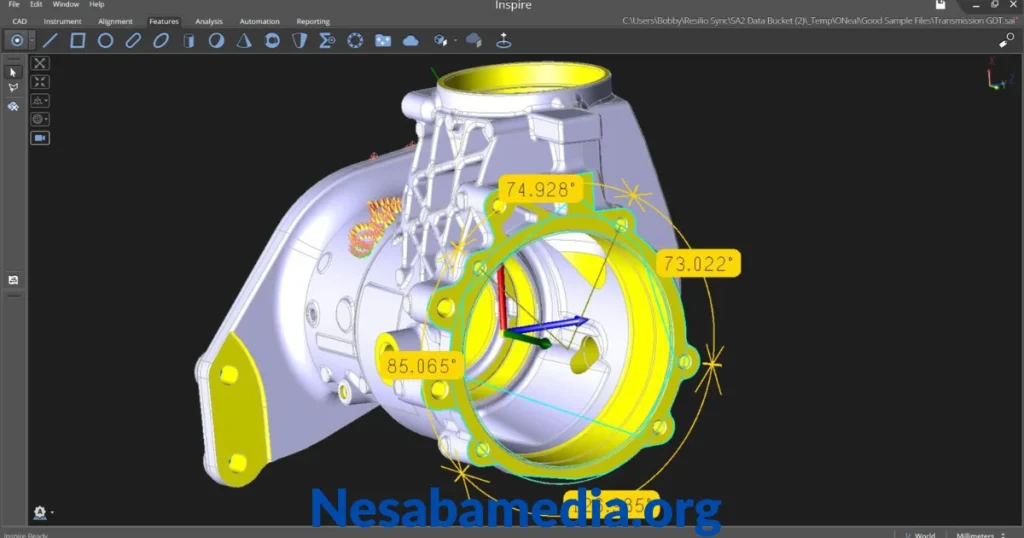Click the zoom extents X-arrows button
1024x538 pixels.
(x=40, y=63)
